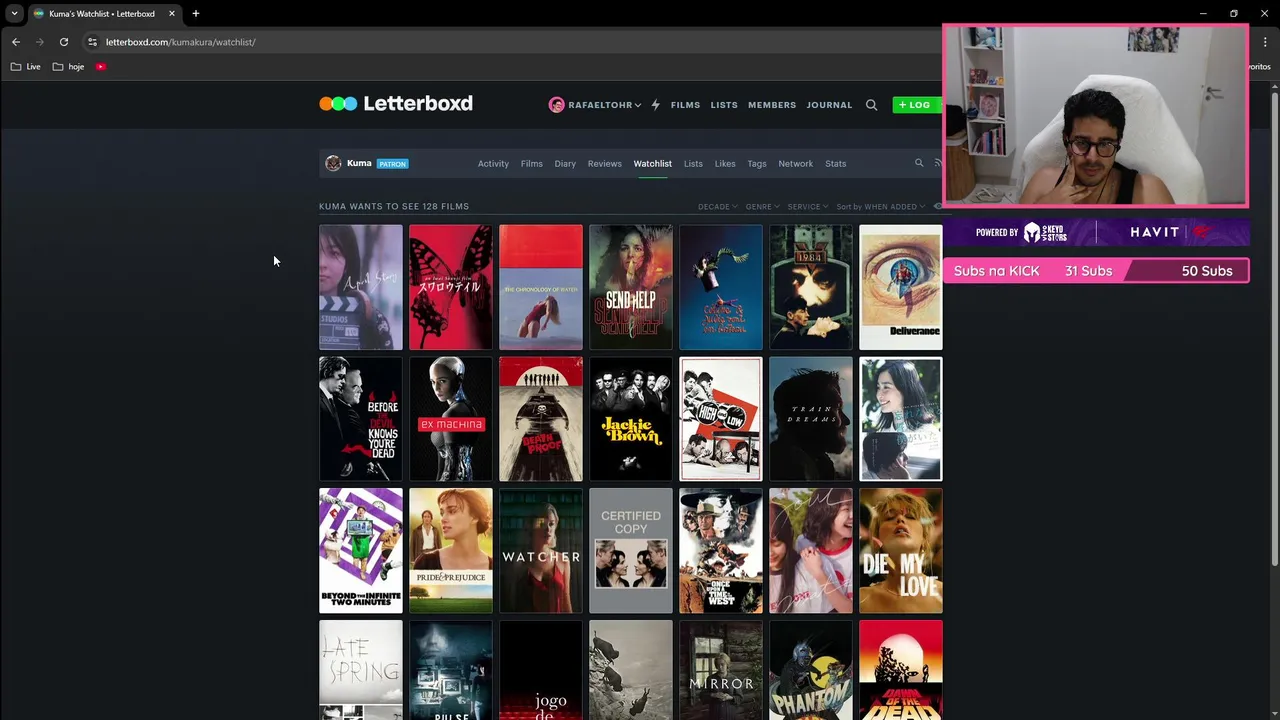Image resolution: width=1280 pixels, height=720 pixels.
Task: Open the MEMBERS page
Action: click(x=772, y=105)
